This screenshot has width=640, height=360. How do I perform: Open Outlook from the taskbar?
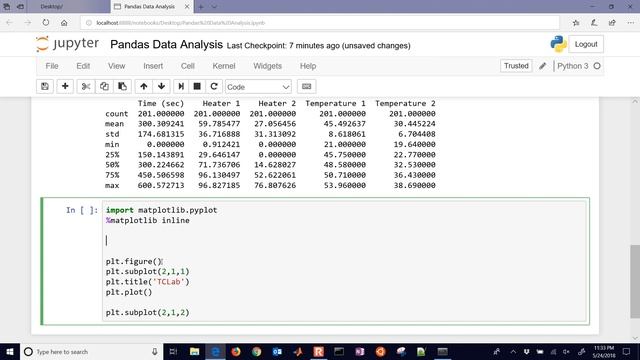click(x=277, y=351)
